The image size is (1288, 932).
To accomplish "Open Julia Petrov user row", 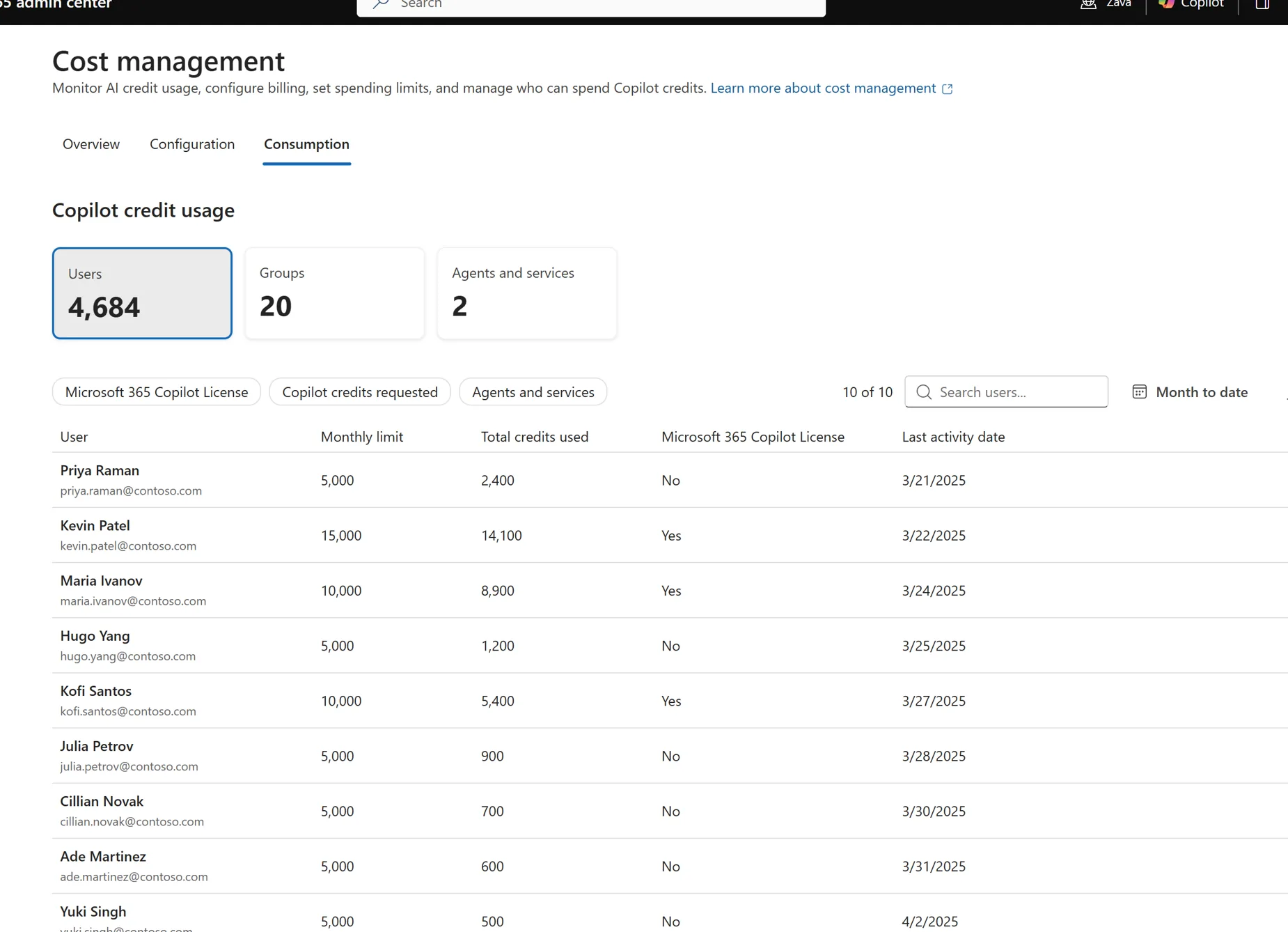I will click(670, 755).
